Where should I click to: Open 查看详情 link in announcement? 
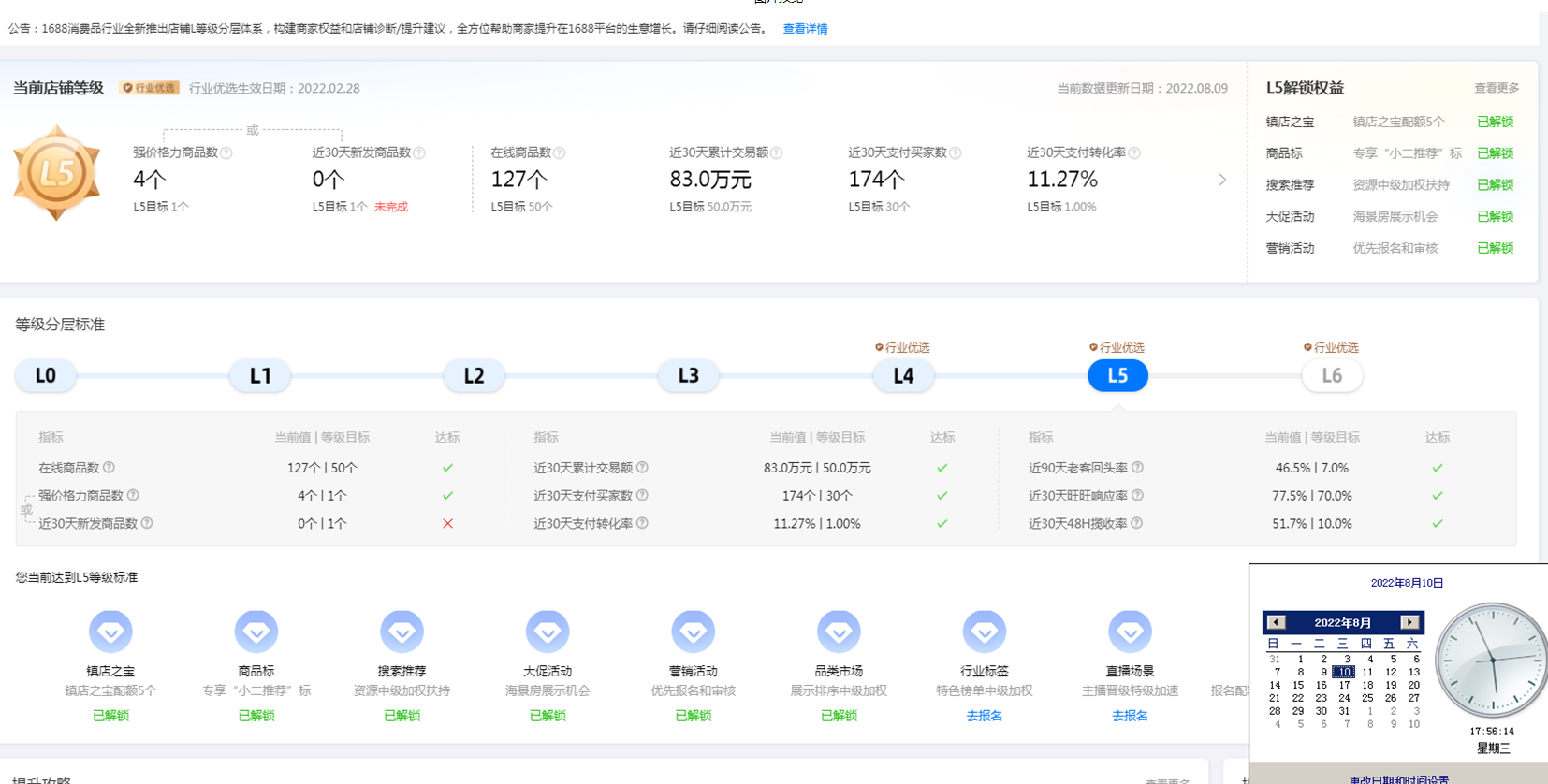coord(805,29)
